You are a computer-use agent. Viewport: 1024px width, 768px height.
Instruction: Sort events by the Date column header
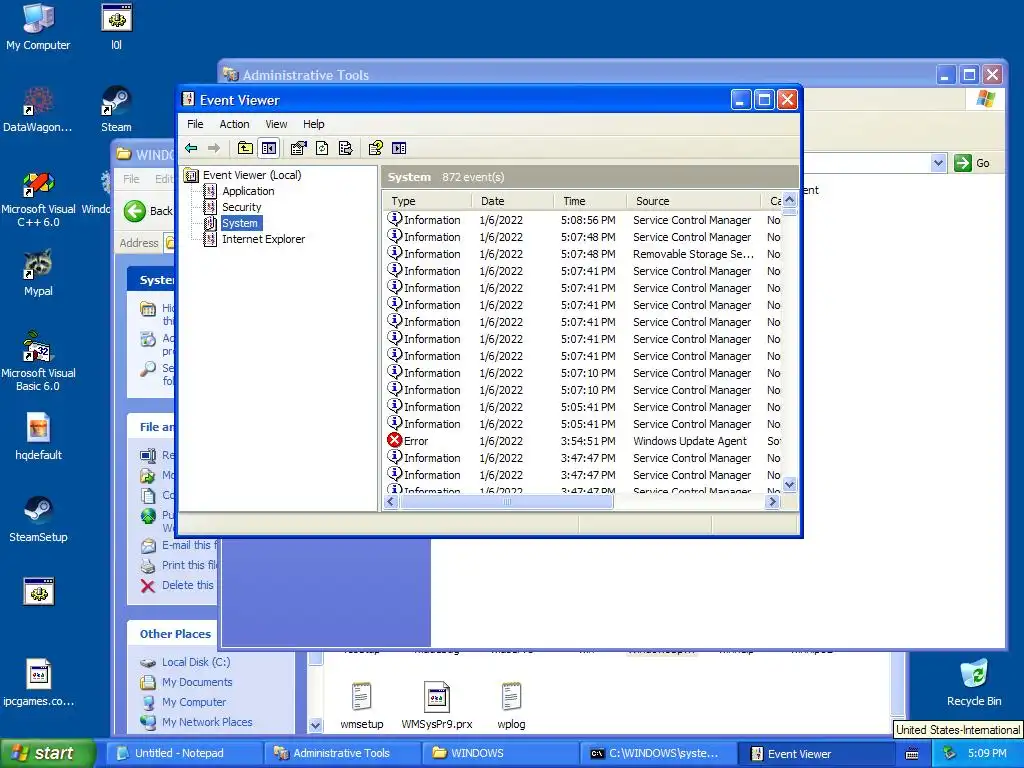(x=513, y=201)
